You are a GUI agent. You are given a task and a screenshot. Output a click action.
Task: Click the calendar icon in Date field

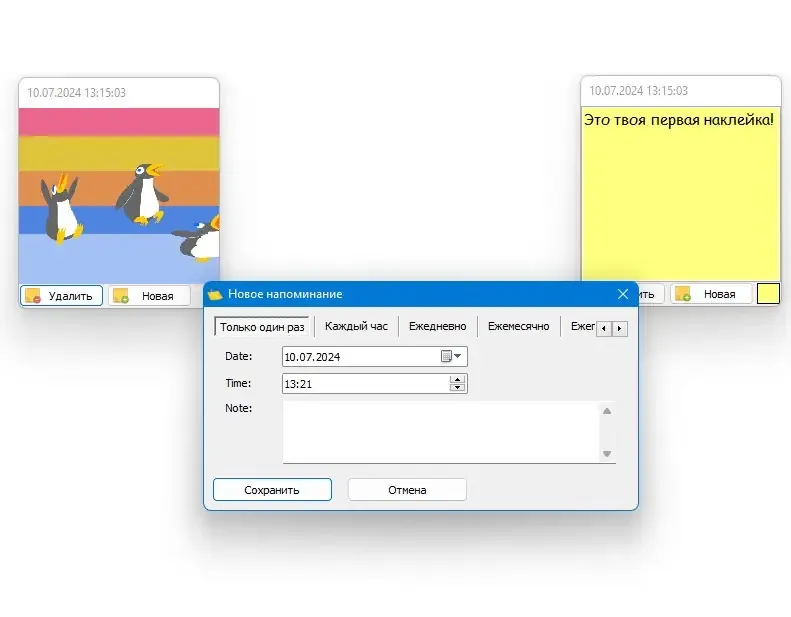pyautogui.click(x=446, y=356)
